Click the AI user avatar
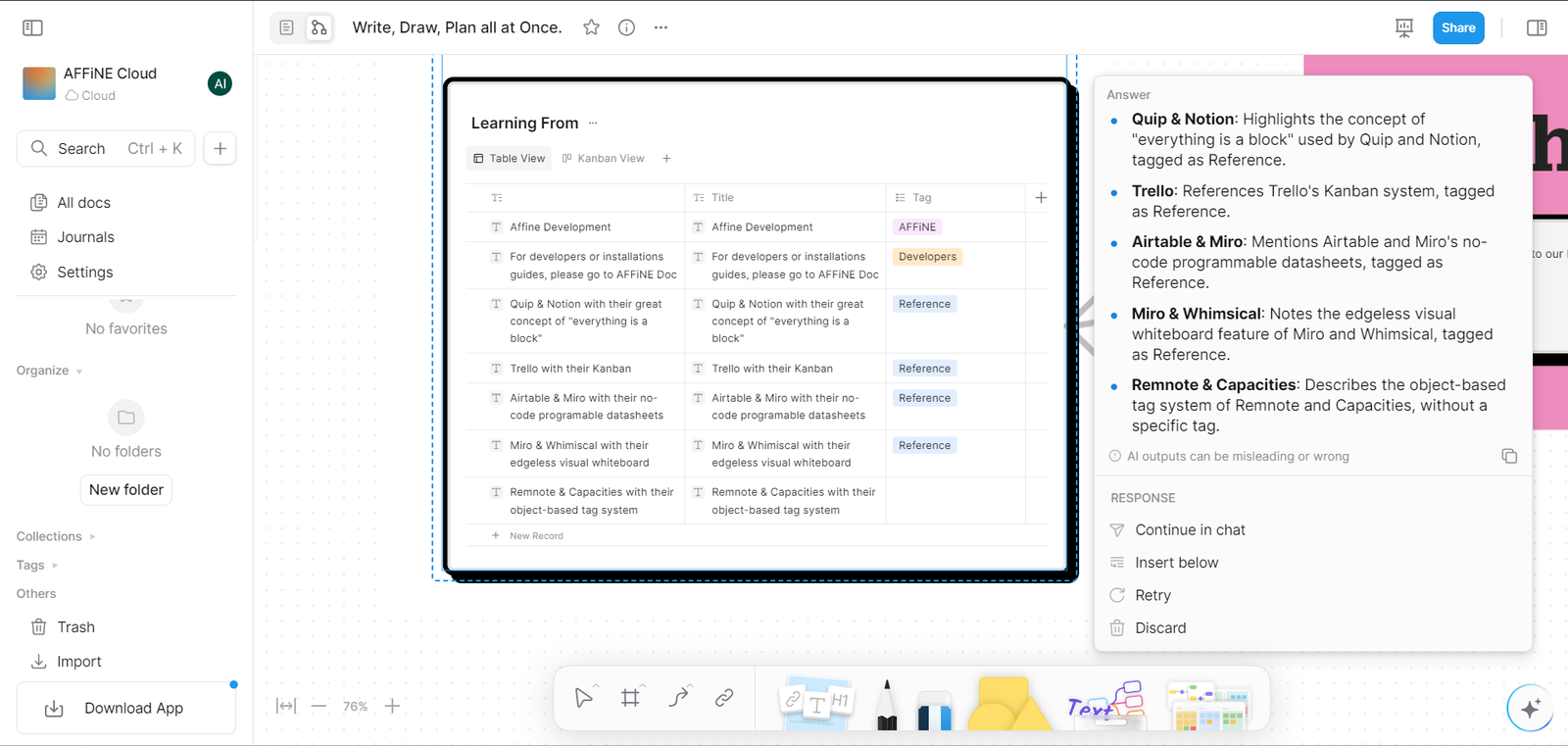The height and width of the screenshot is (746, 1568). click(x=220, y=83)
